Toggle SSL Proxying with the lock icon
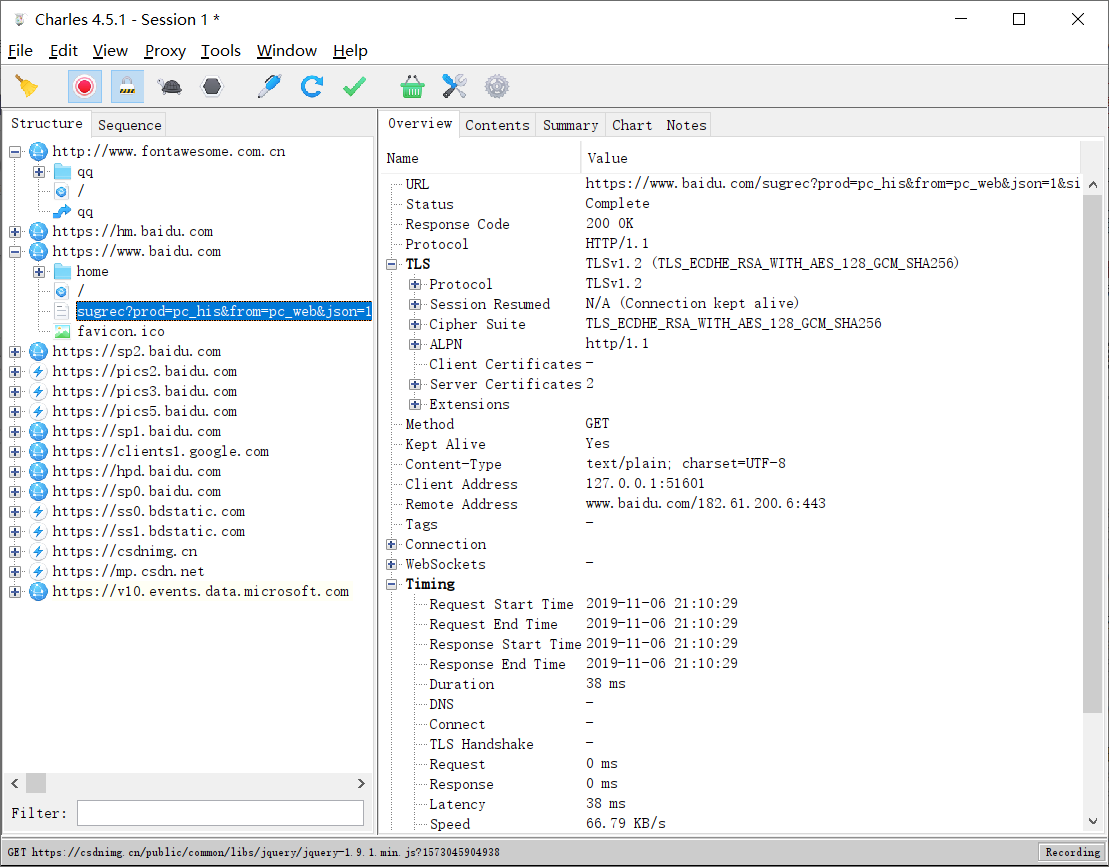This screenshot has height=867, width=1109. point(126,86)
